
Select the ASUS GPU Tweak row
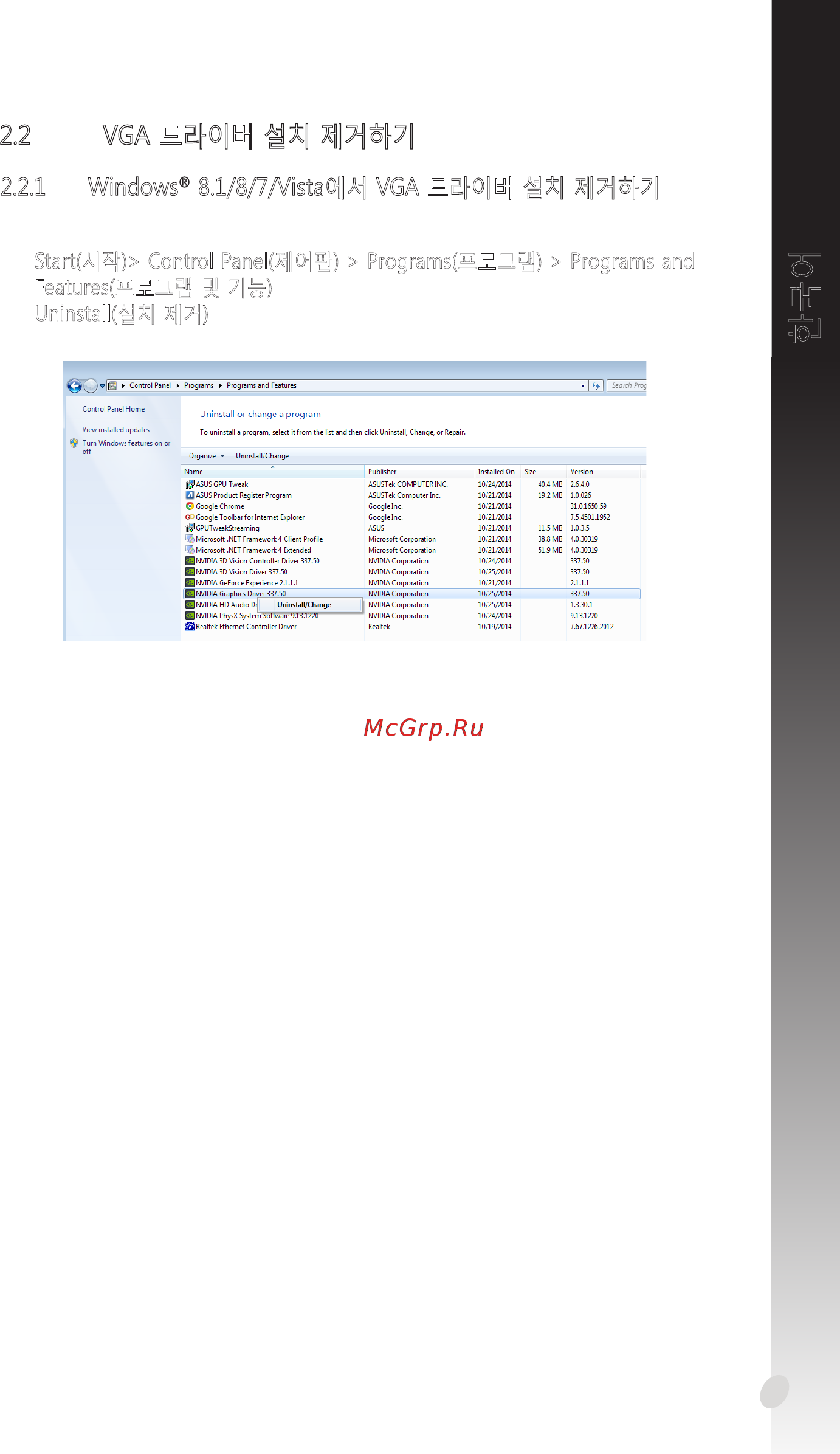pos(411,484)
